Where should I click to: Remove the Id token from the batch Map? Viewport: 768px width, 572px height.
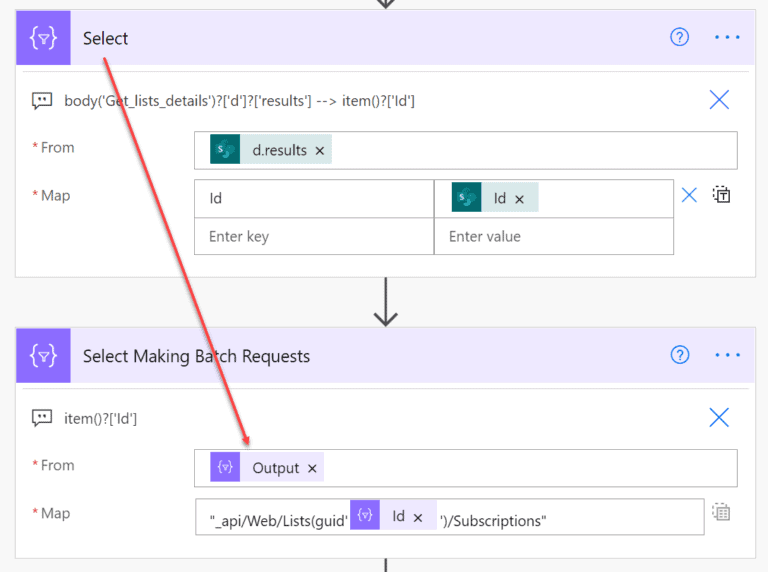click(418, 518)
